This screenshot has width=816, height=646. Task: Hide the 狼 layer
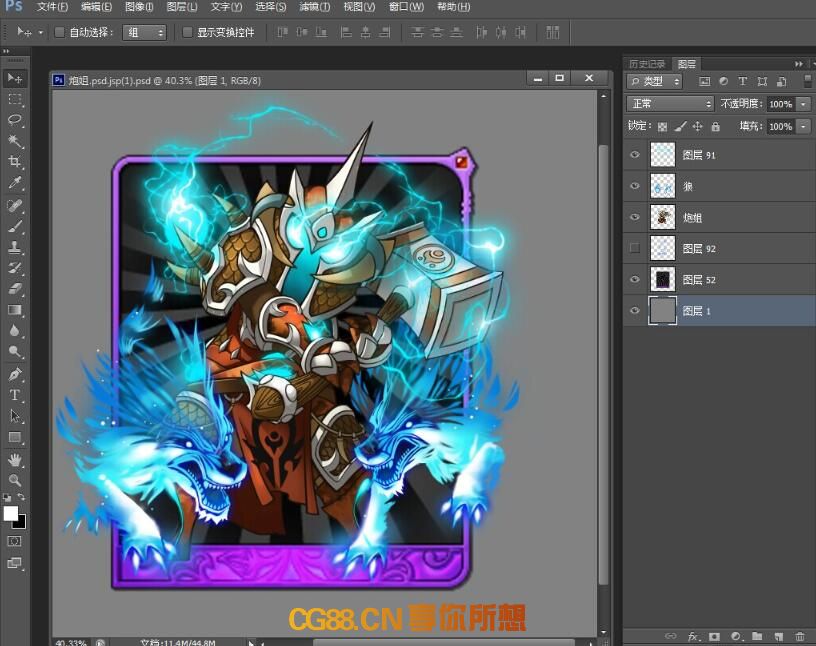pos(635,186)
